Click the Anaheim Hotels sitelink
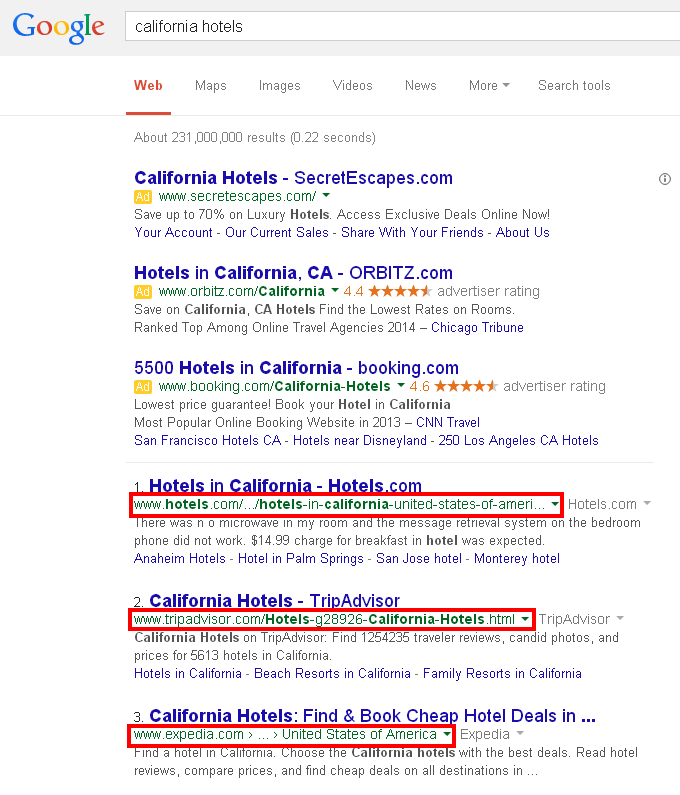Image resolution: width=680 pixels, height=795 pixels. click(180, 558)
